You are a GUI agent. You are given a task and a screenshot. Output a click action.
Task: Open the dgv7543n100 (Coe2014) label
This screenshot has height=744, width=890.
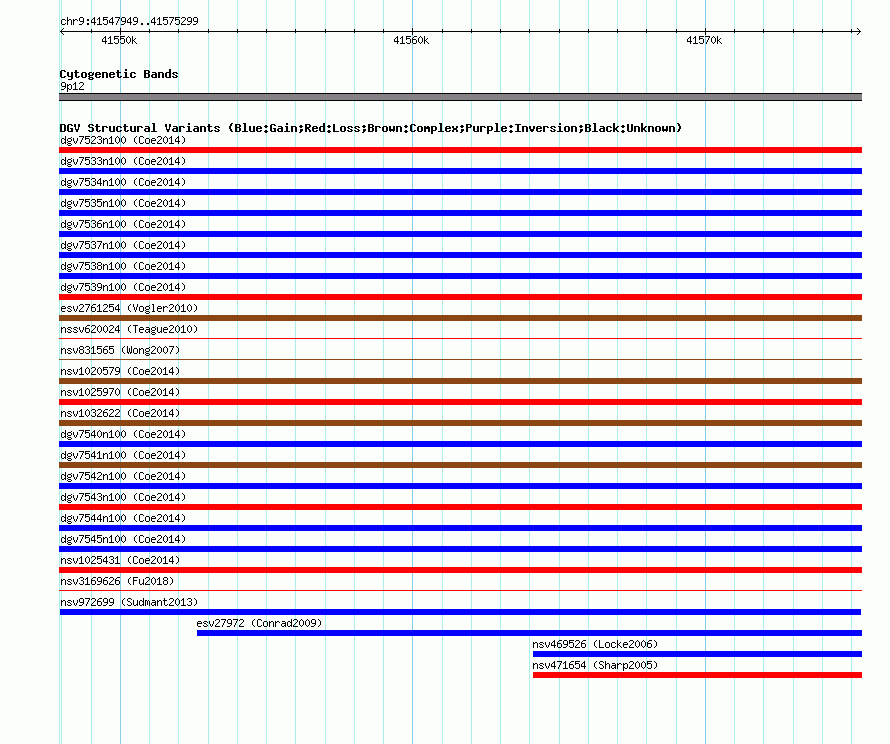(123, 497)
